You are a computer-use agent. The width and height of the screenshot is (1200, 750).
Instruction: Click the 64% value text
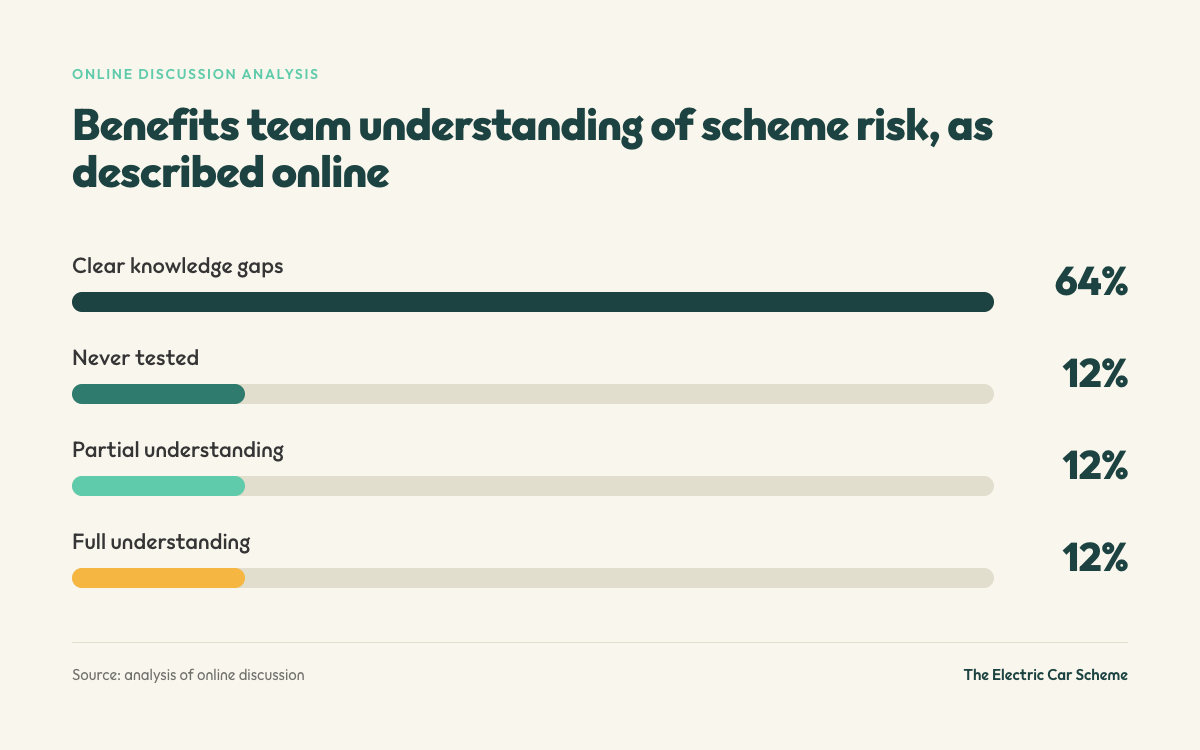[1091, 283]
